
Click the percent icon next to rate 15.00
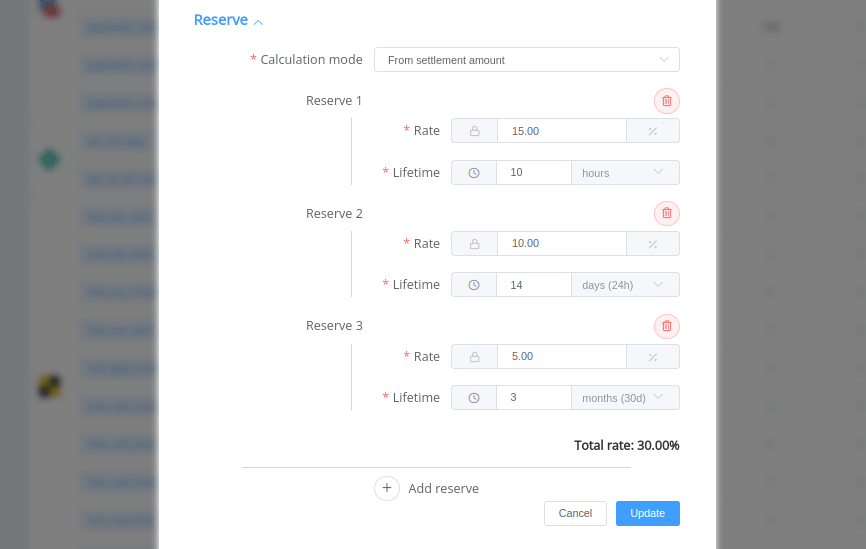click(x=653, y=131)
